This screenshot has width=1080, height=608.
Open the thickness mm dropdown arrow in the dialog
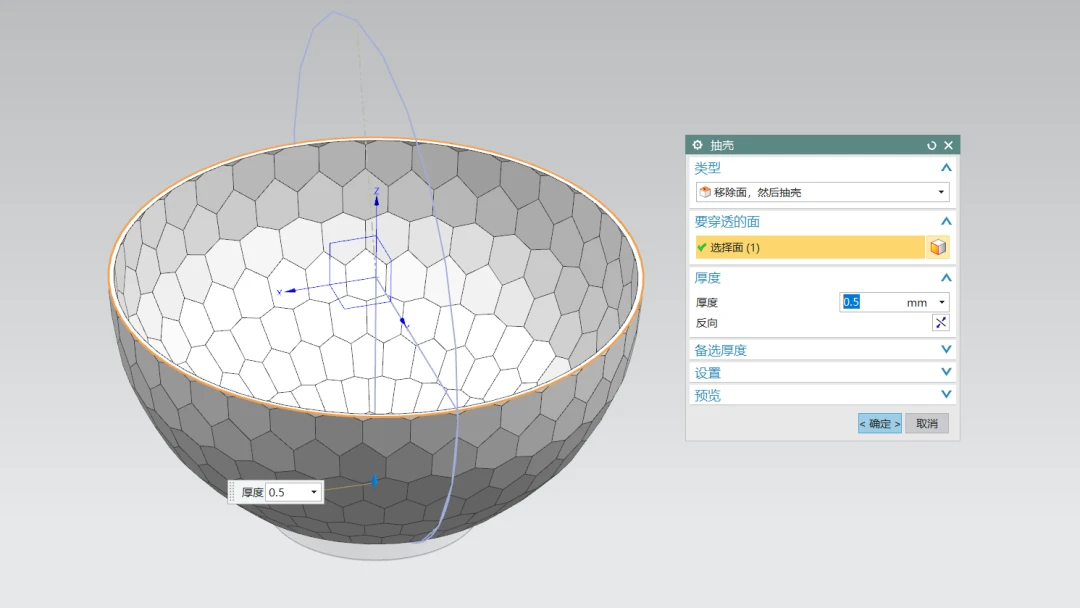click(x=941, y=303)
